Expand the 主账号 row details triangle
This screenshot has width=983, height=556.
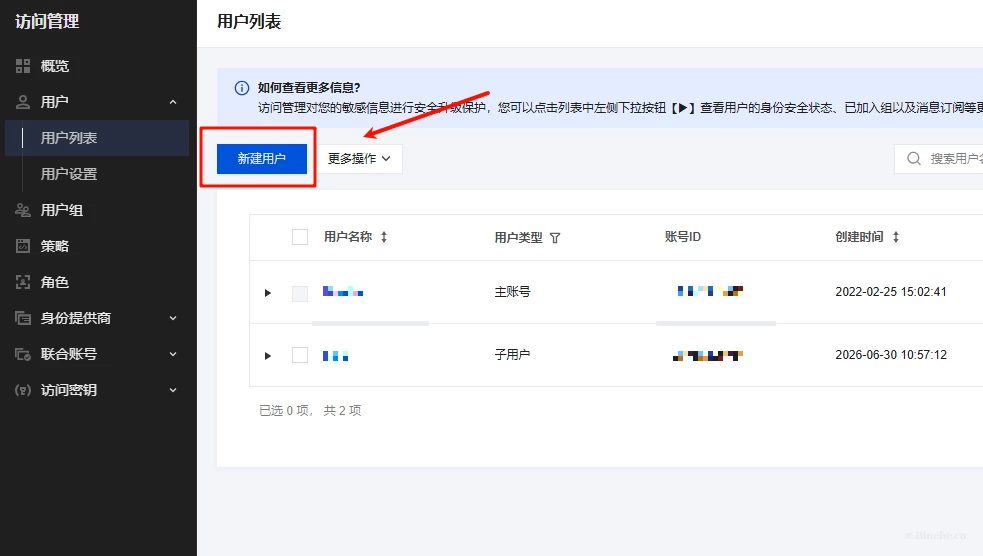268,293
